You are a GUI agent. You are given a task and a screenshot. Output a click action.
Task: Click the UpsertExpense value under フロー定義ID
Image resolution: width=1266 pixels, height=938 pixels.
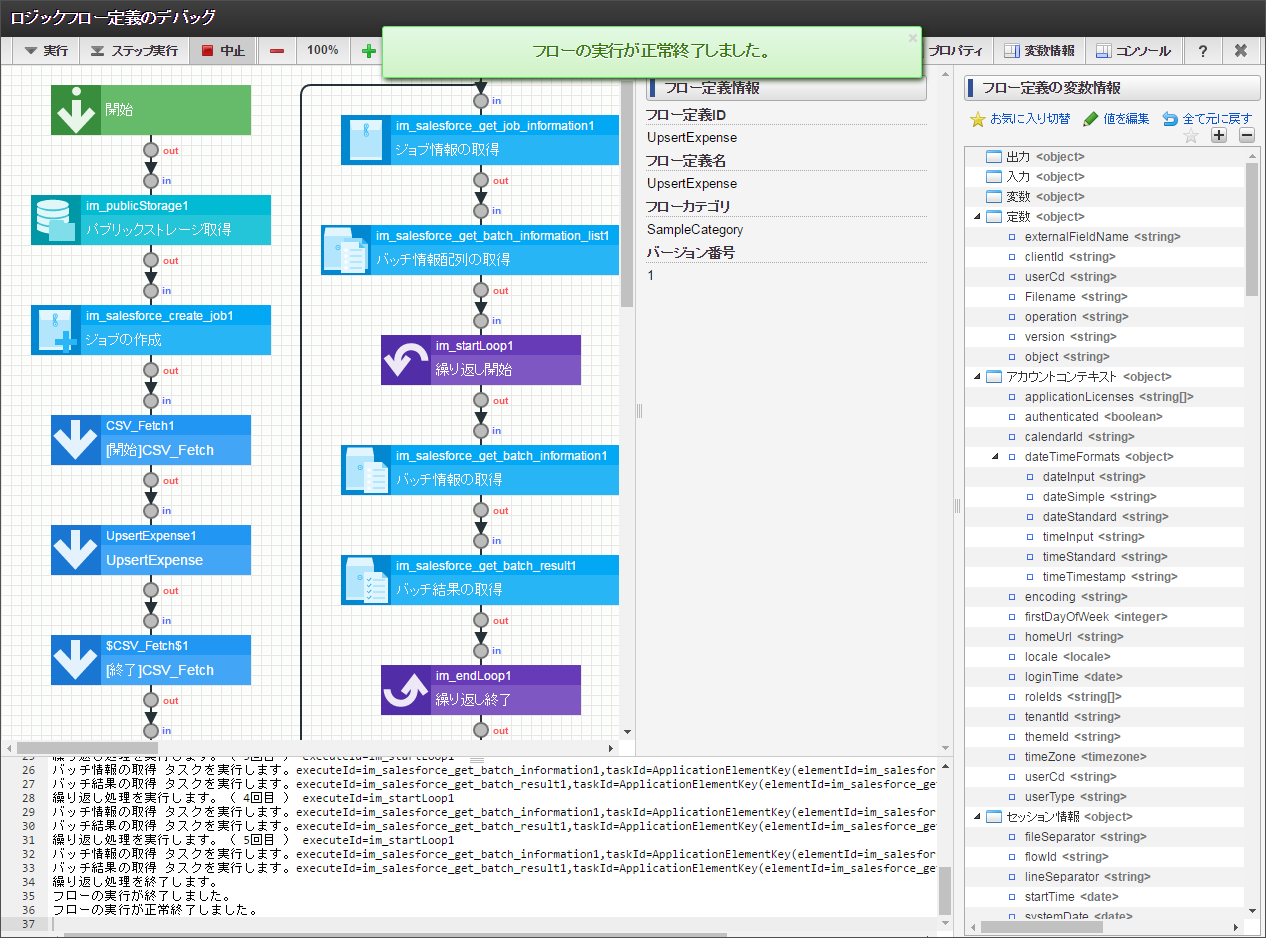692,138
